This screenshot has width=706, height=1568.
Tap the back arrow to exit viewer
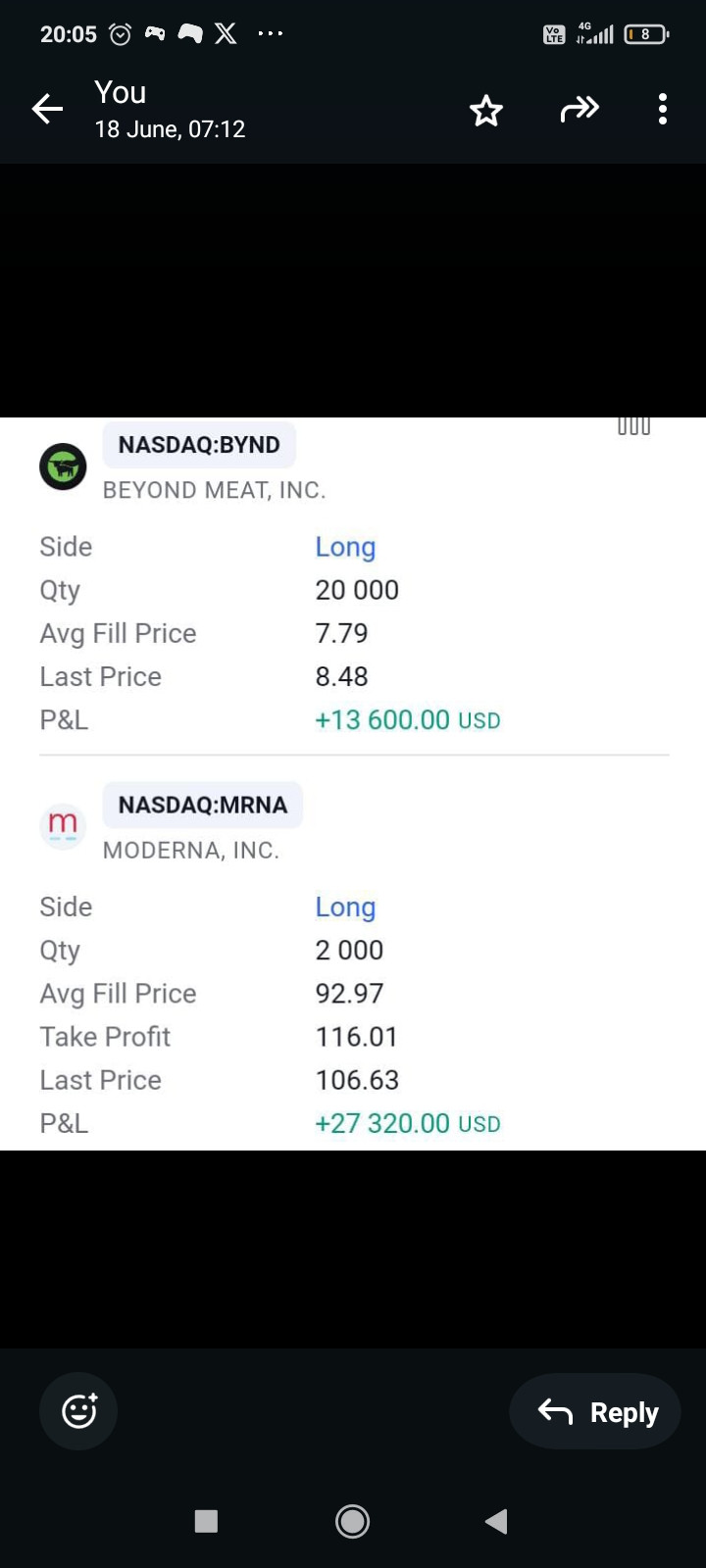pyautogui.click(x=47, y=109)
